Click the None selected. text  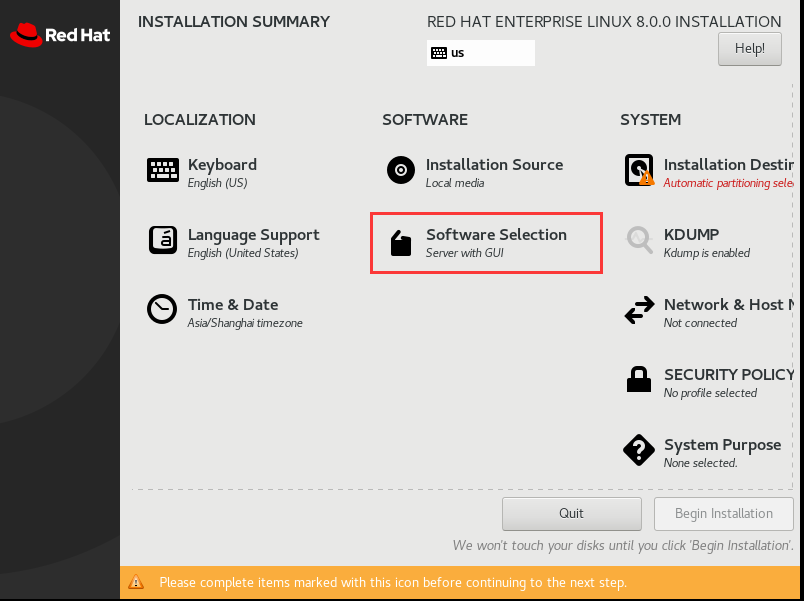700,463
